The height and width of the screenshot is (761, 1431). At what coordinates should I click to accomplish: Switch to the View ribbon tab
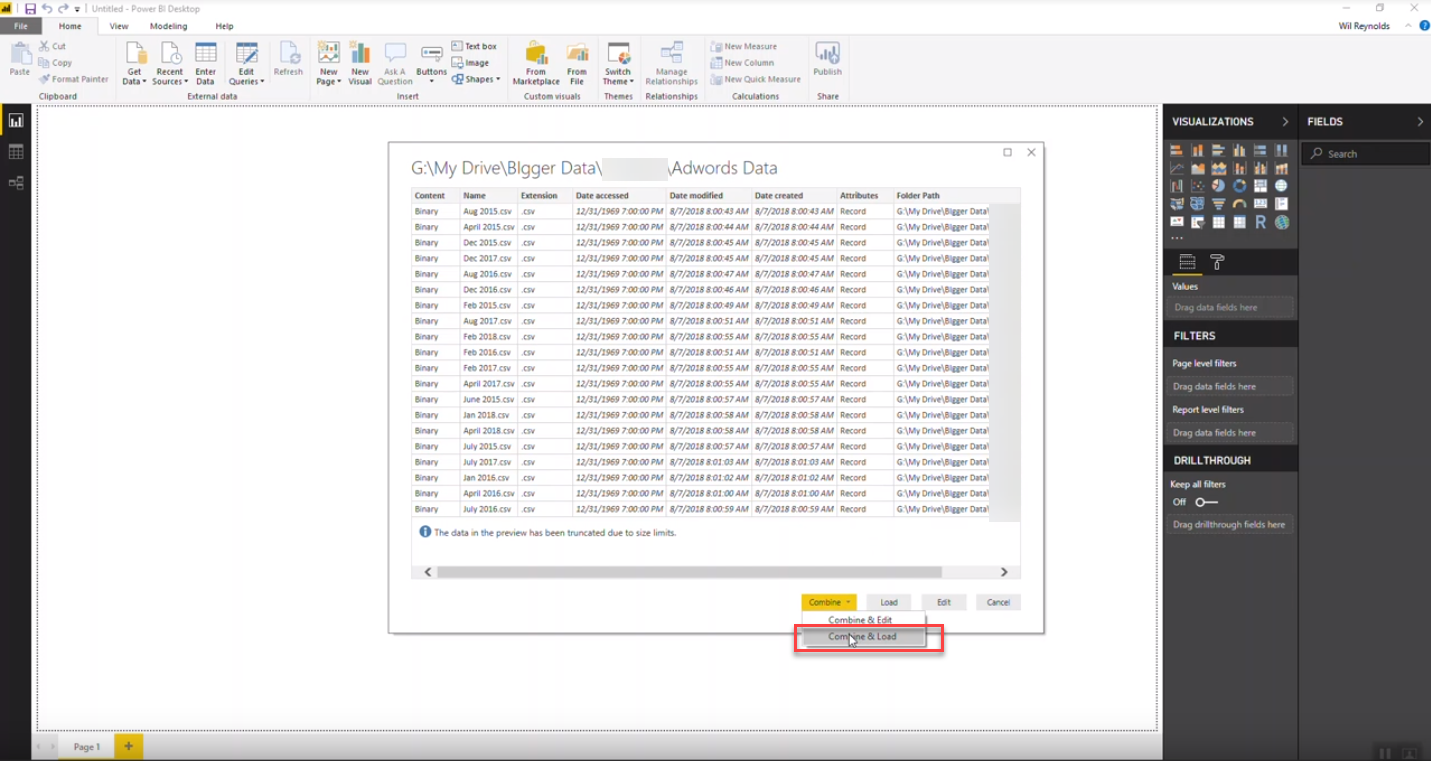coord(119,26)
